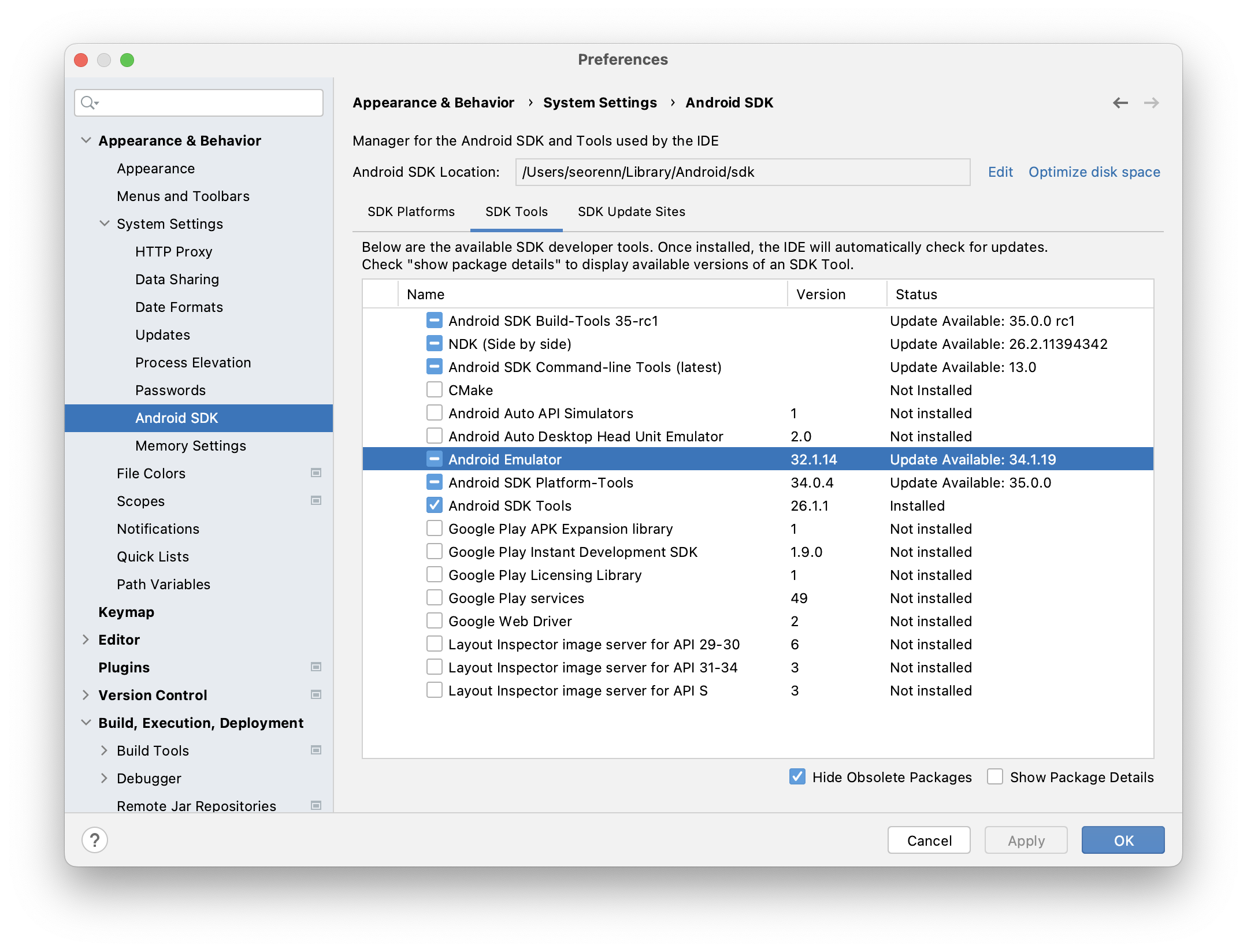Collapse the Appearance & Behavior section

click(x=86, y=140)
